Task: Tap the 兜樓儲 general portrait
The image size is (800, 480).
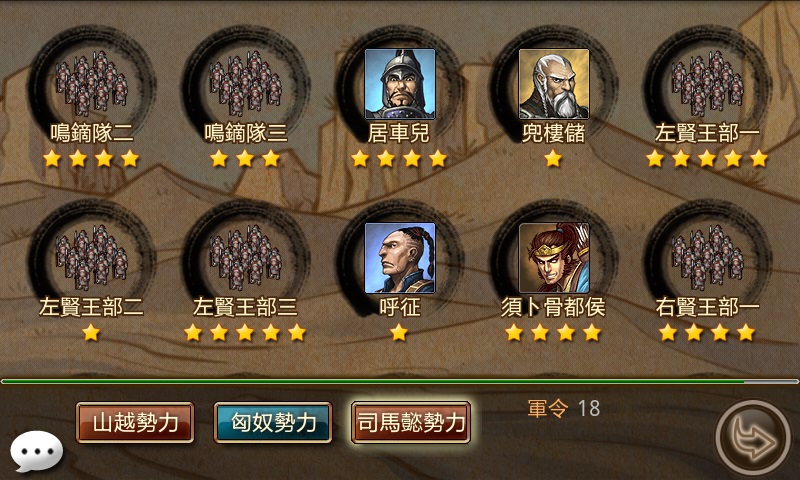Action: point(554,84)
